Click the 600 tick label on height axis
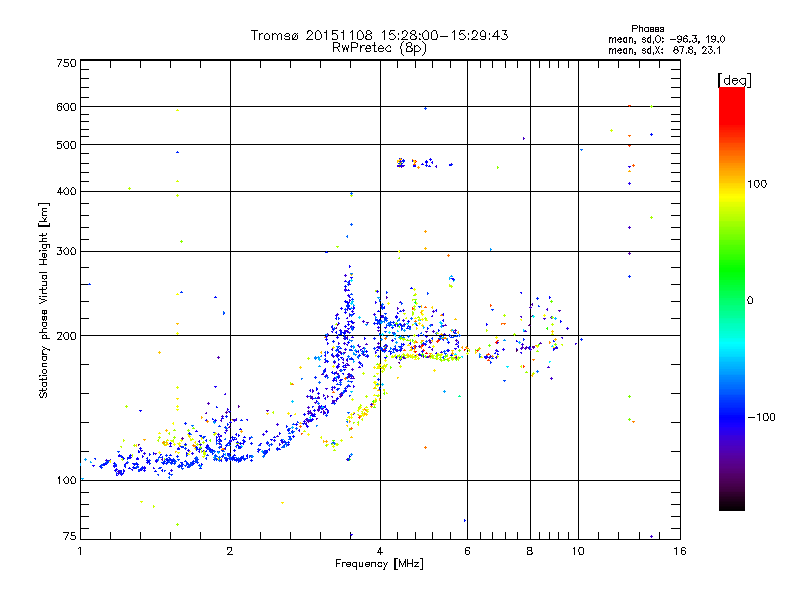 [x=66, y=107]
